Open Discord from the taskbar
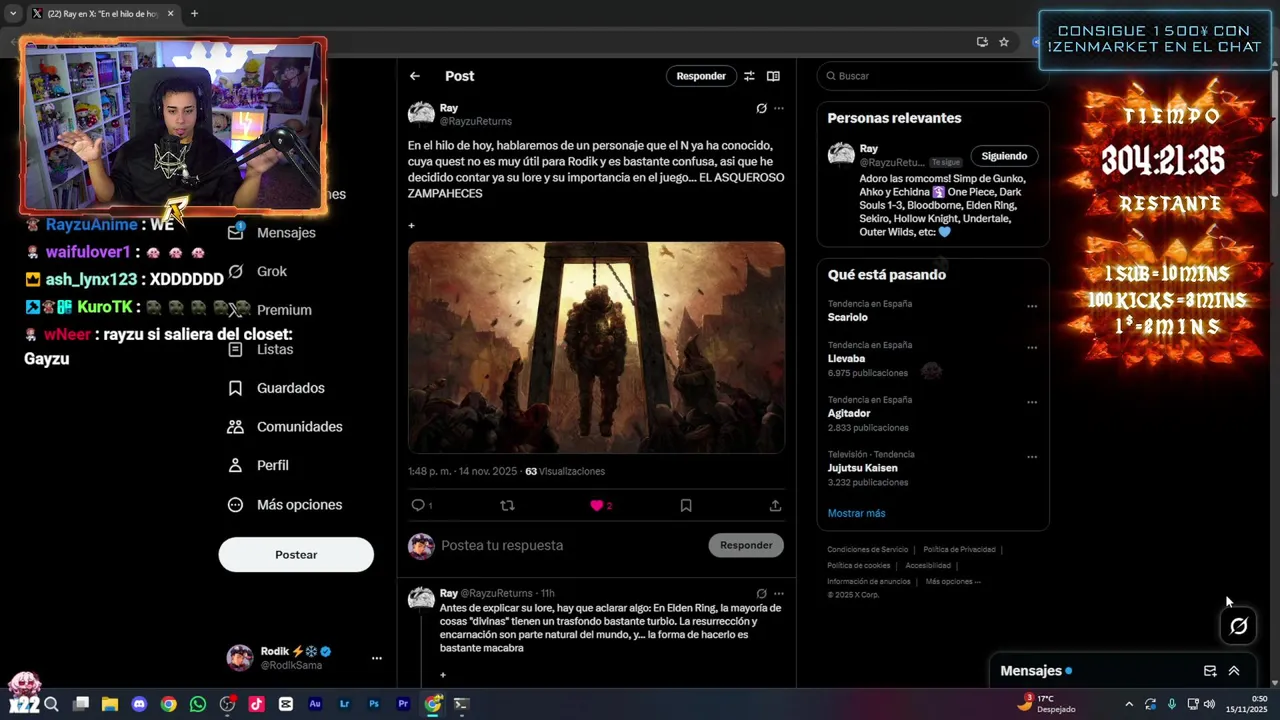 pos(139,704)
